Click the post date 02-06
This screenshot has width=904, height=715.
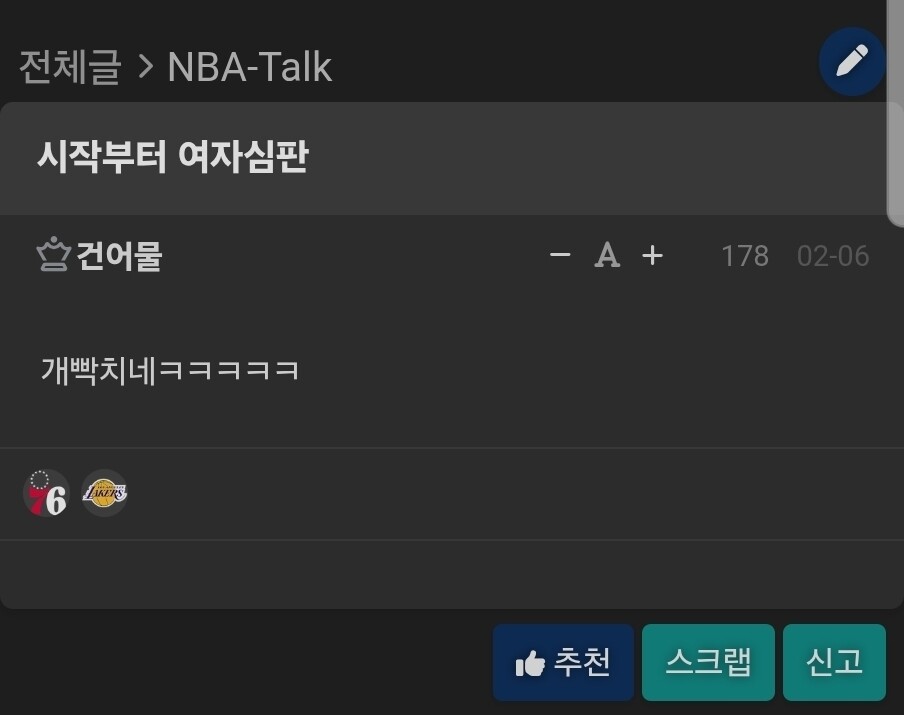click(x=833, y=256)
